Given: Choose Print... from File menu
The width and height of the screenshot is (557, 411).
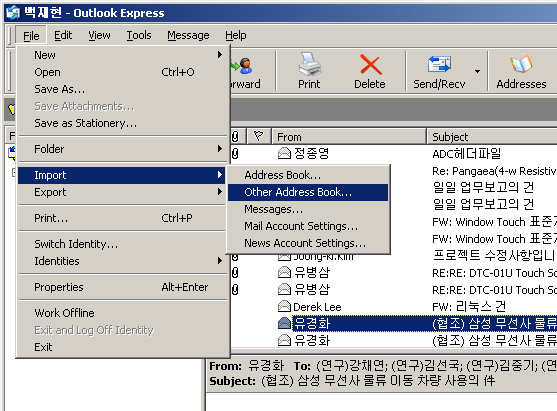Looking at the screenshot, I should pos(121,218).
